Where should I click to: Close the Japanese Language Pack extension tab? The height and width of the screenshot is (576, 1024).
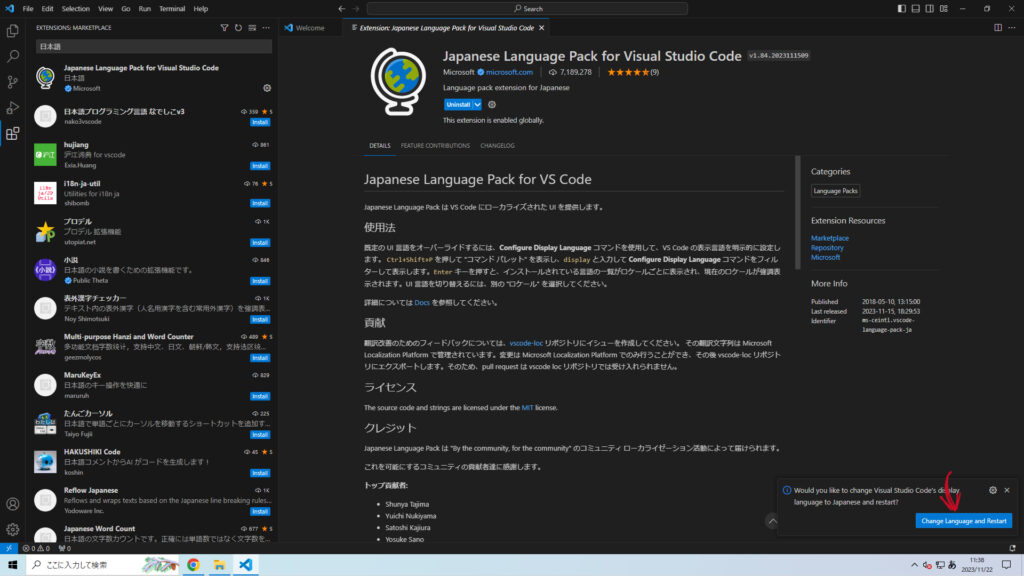[541, 28]
